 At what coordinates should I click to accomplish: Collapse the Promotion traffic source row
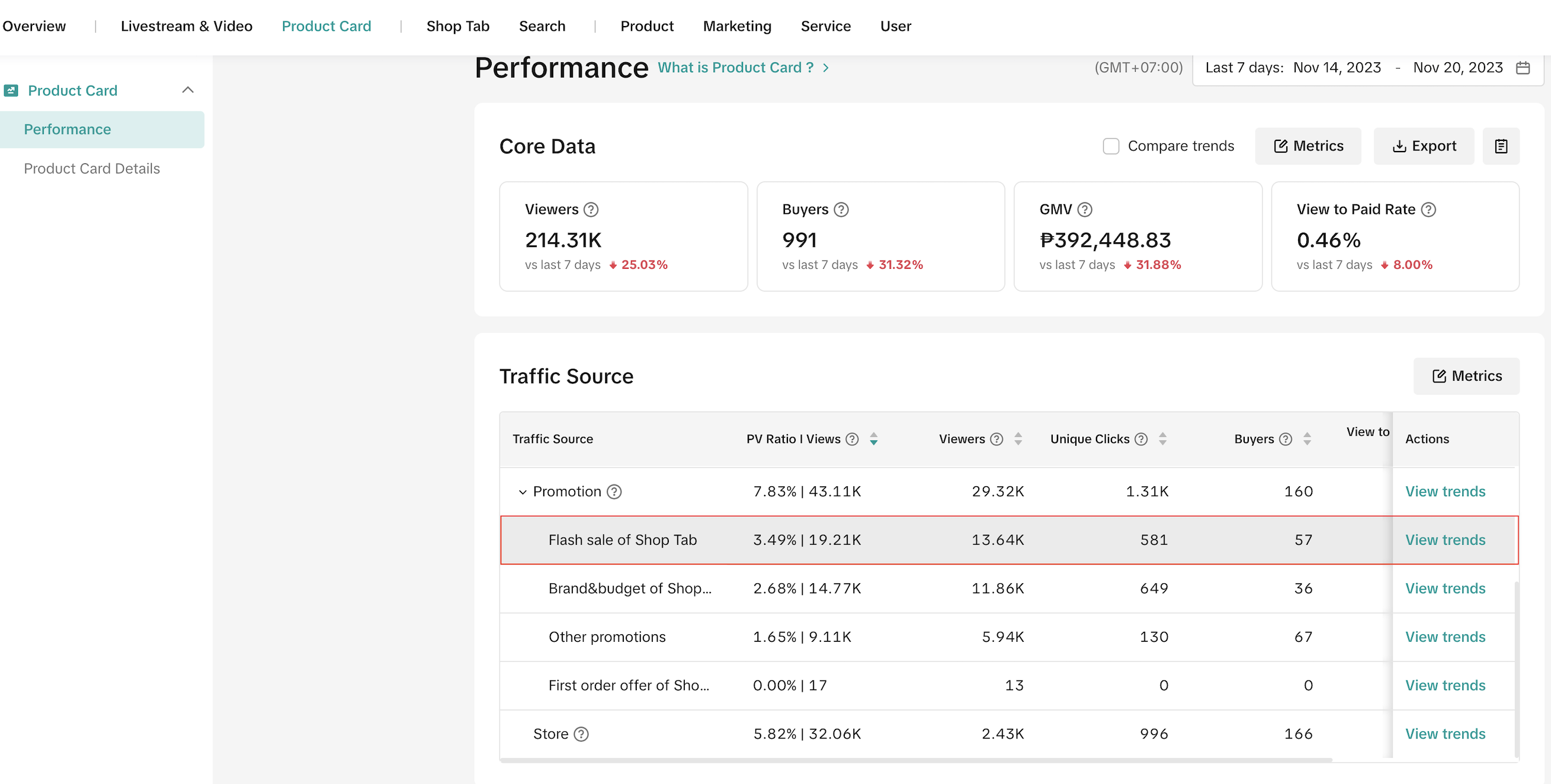522,492
